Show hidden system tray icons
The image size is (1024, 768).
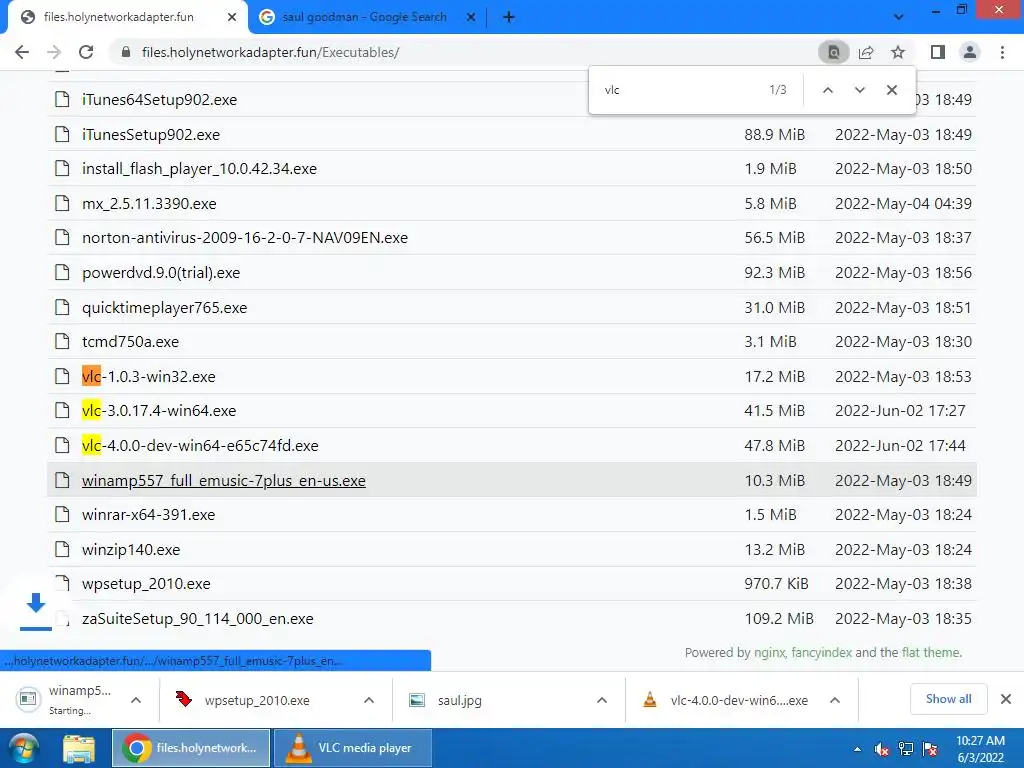857,749
